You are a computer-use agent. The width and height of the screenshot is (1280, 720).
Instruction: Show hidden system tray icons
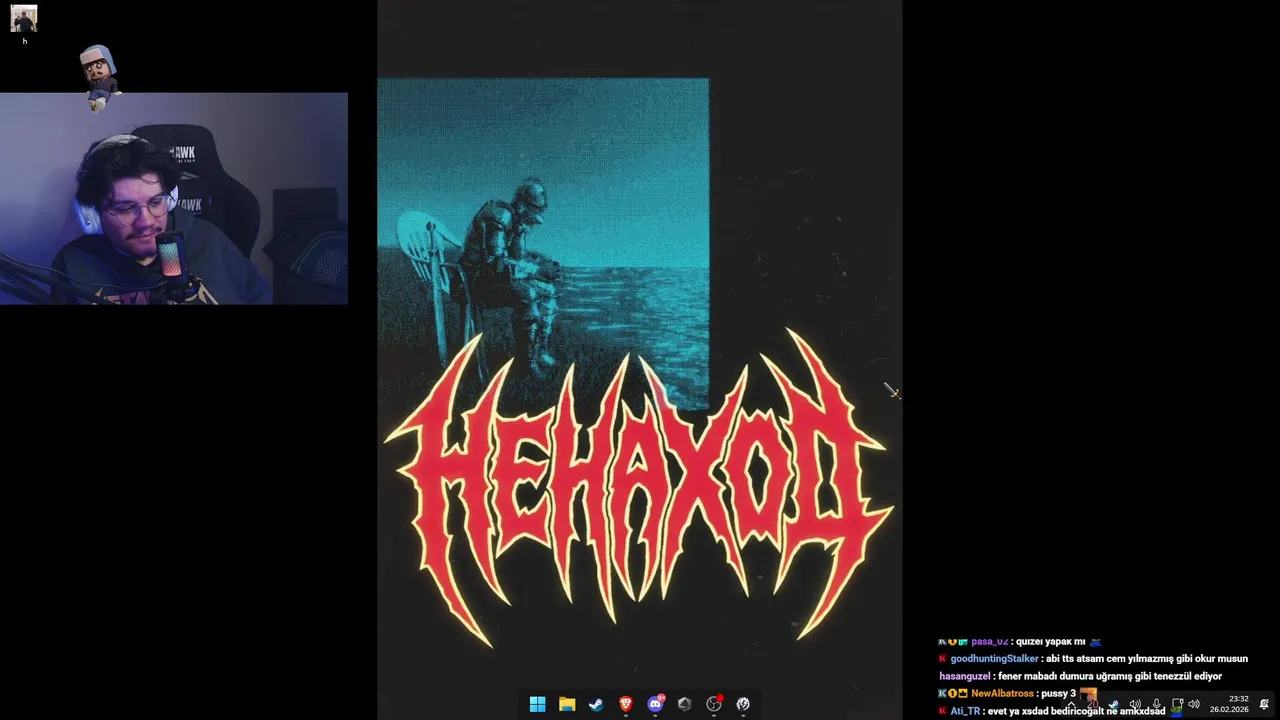(1072, 704)
